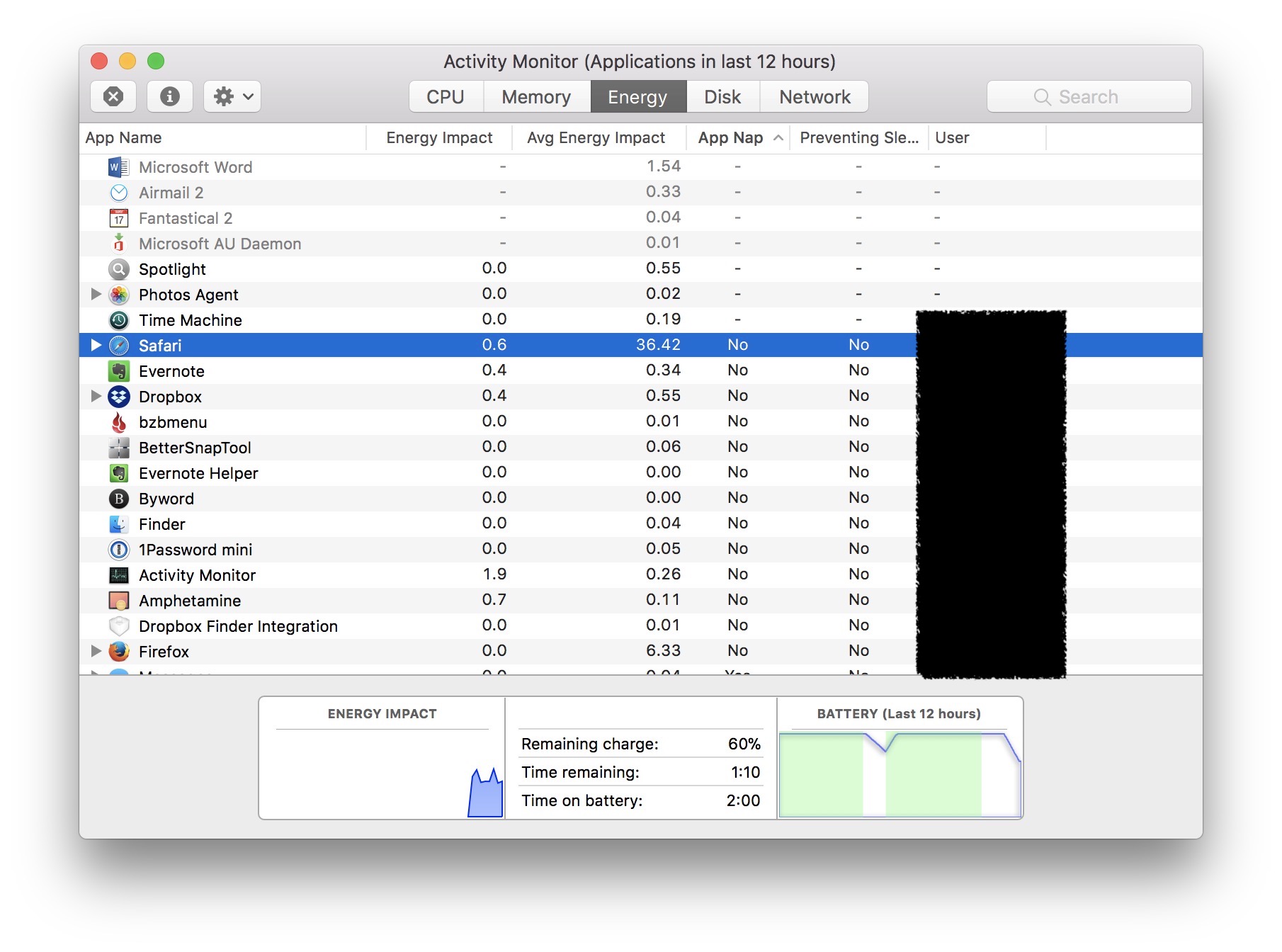Viewport: 1282px width, 952px height.
Task: Click the Evernote elephant icon
Action: point(119,371)
